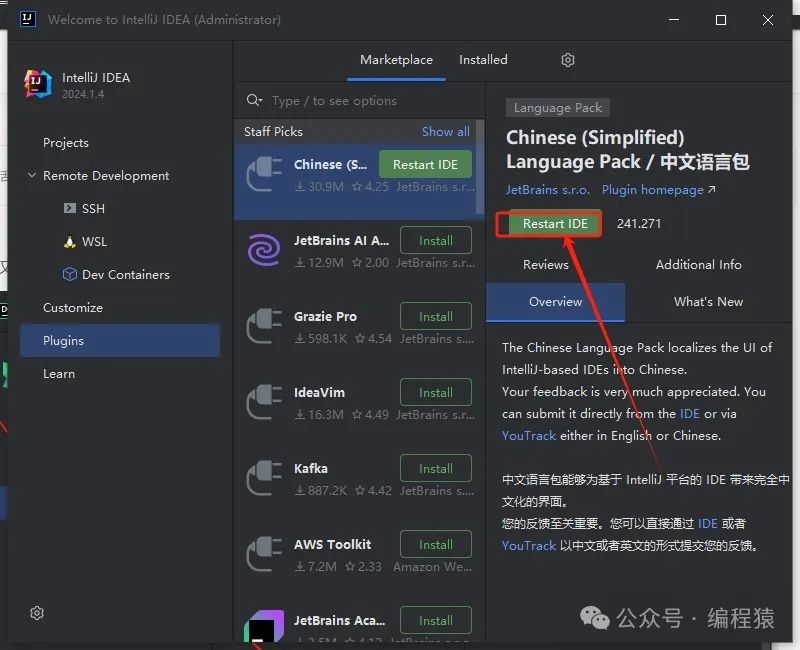
Task: Install the IdeaVim plugin
Action: coord(435,393)
